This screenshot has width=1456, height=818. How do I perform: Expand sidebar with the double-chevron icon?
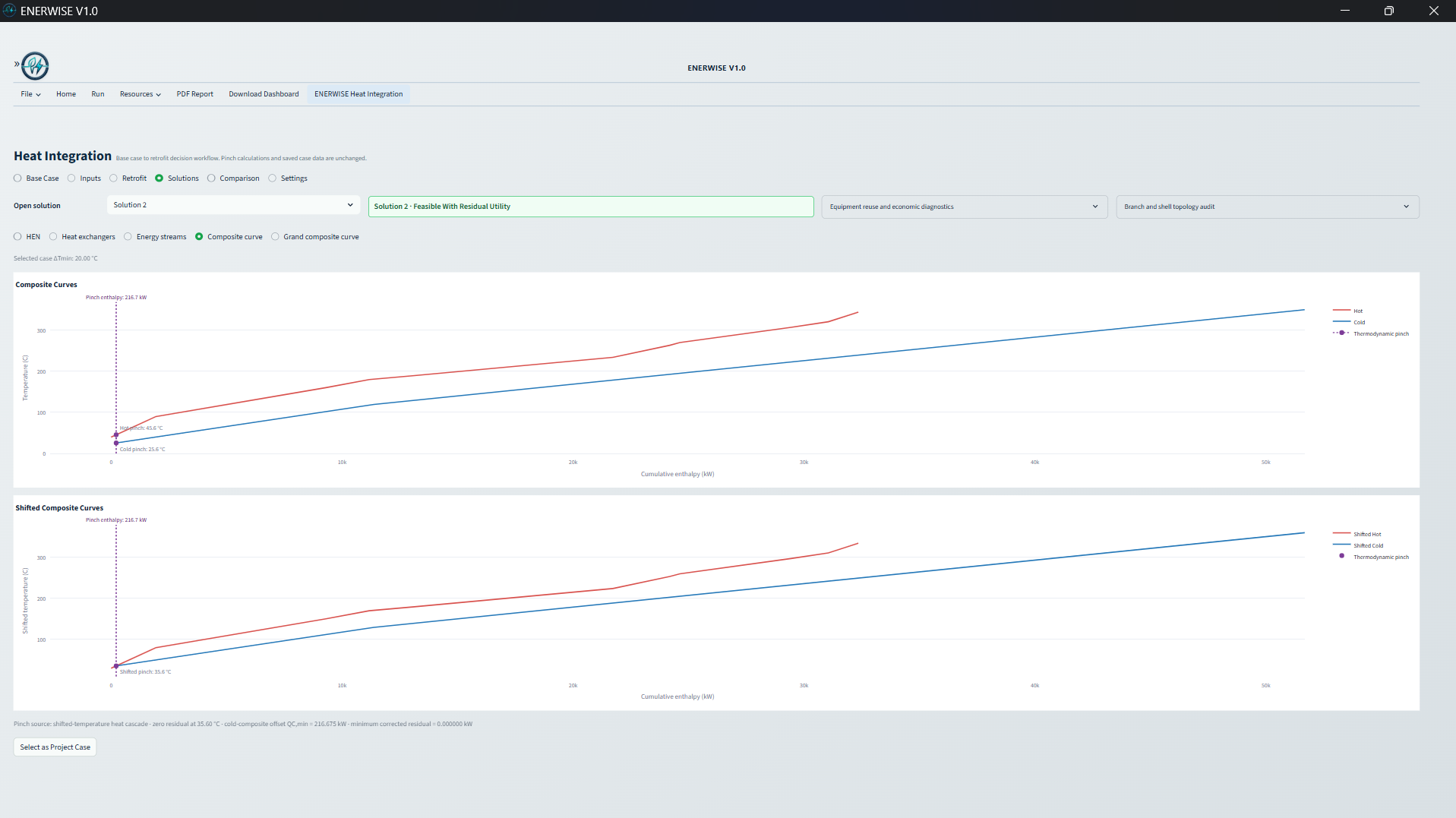(x=17, y=64)
